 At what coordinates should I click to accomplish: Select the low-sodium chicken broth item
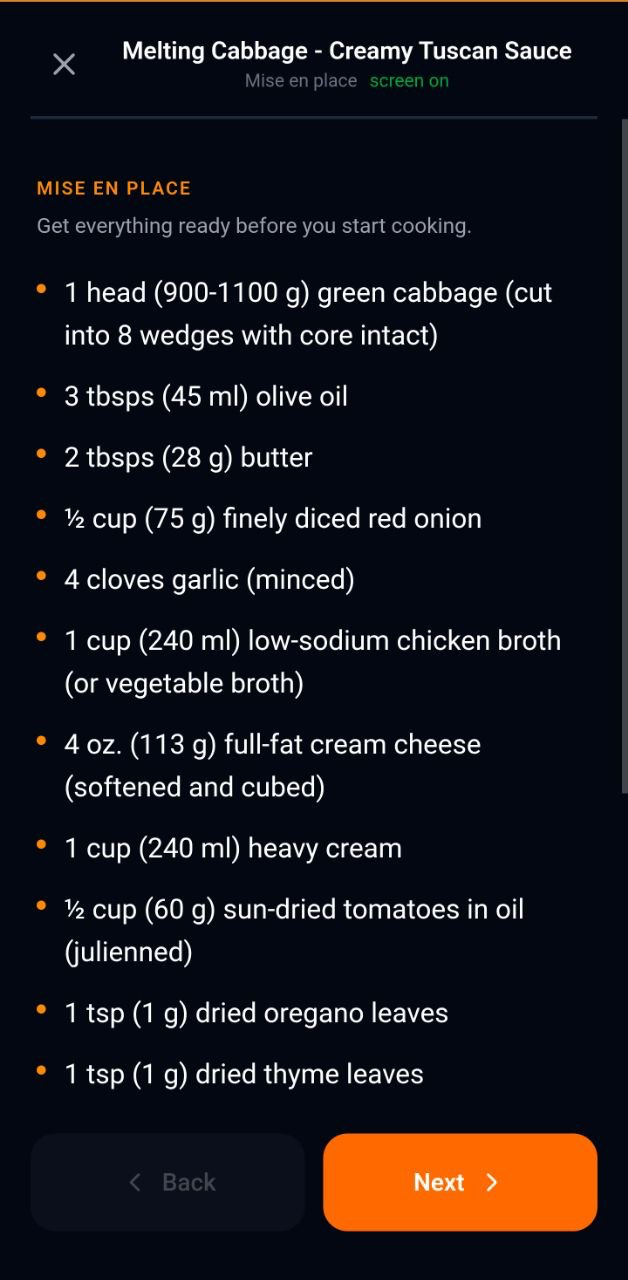[312, 661]
